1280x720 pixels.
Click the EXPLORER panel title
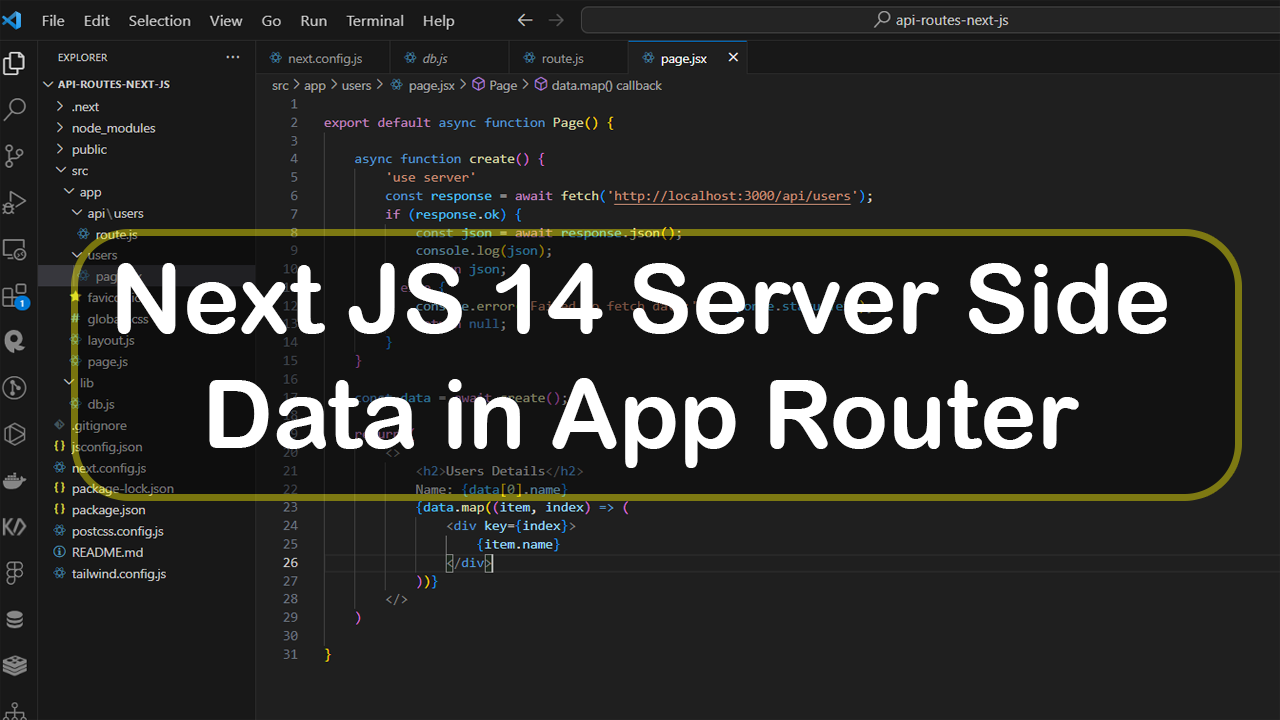82,58
